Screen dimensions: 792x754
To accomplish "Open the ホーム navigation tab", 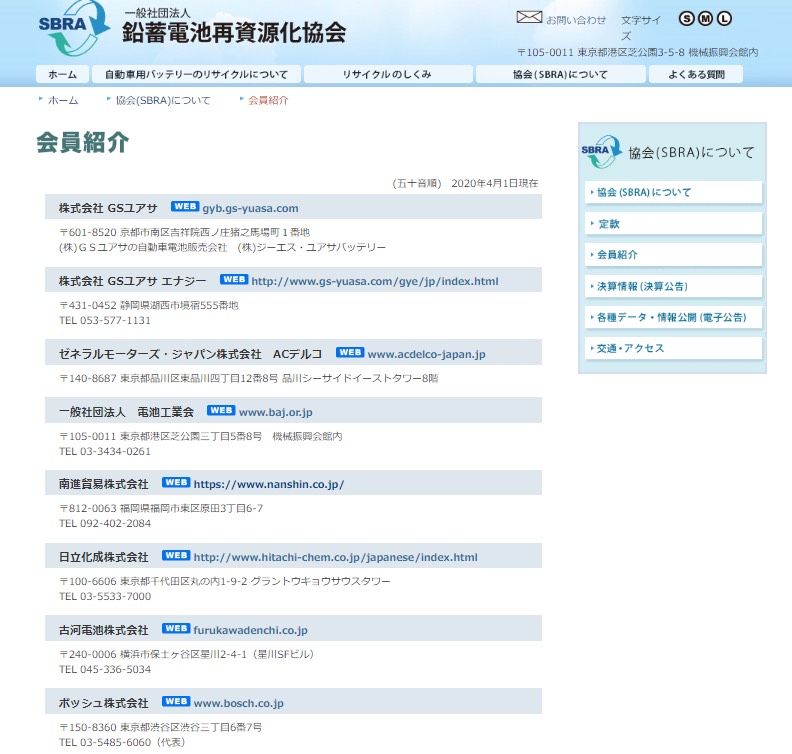I will (x=63, y=74).
